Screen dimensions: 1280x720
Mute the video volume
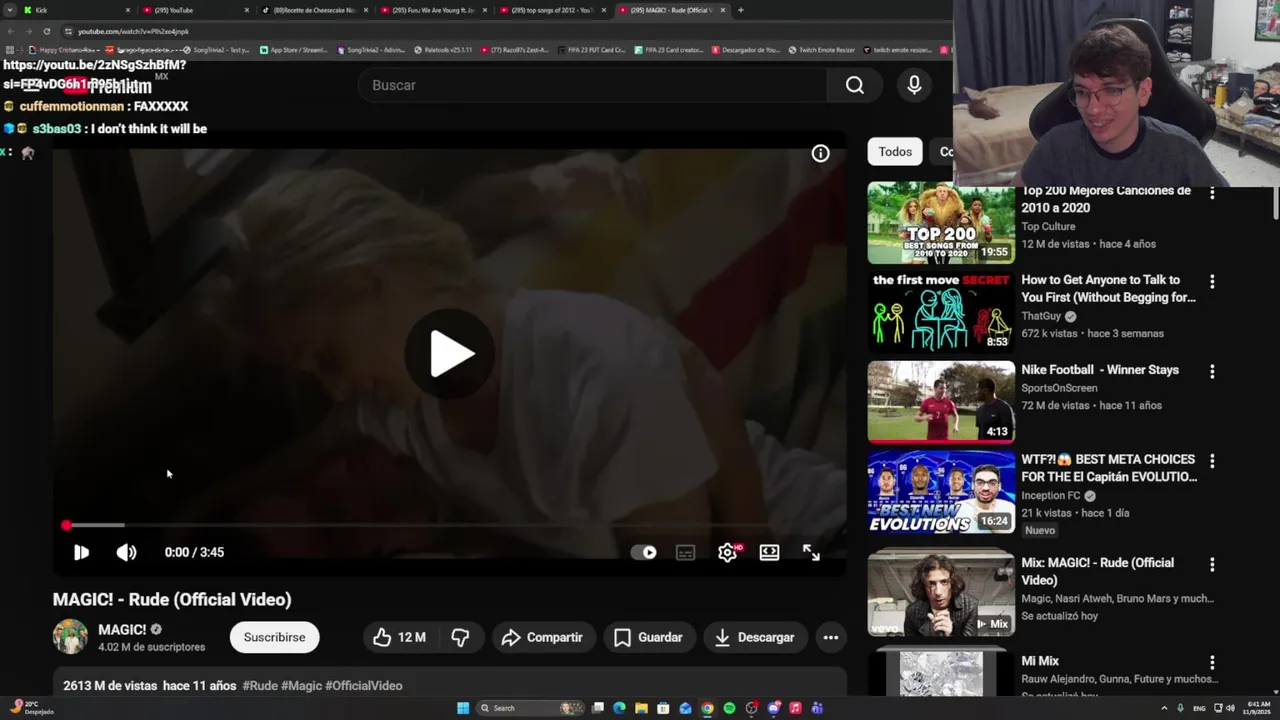[x=126, y=552]
